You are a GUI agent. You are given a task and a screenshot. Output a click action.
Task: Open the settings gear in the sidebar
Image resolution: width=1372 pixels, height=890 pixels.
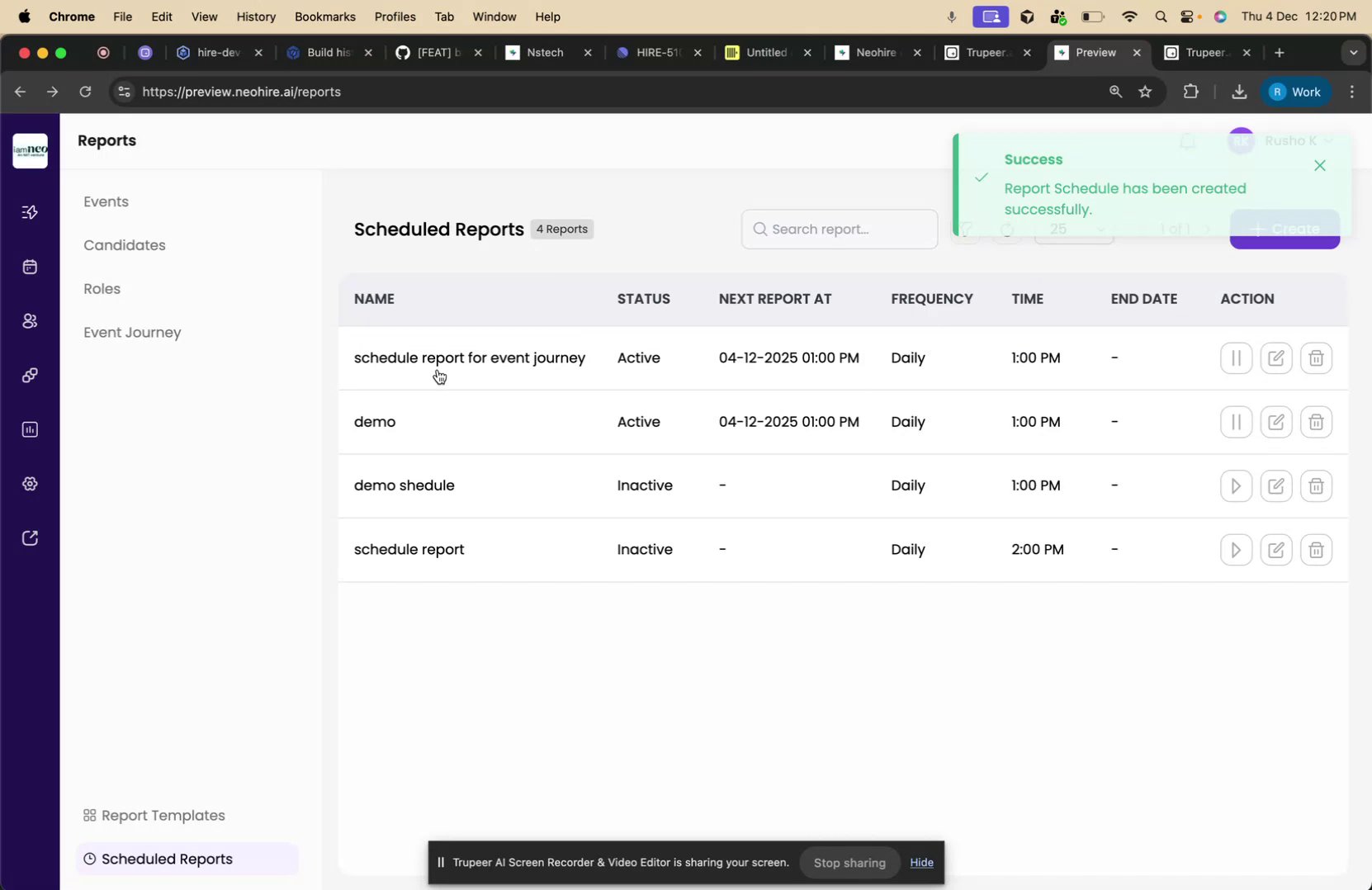pyautogui.click(x=30, y=483)
